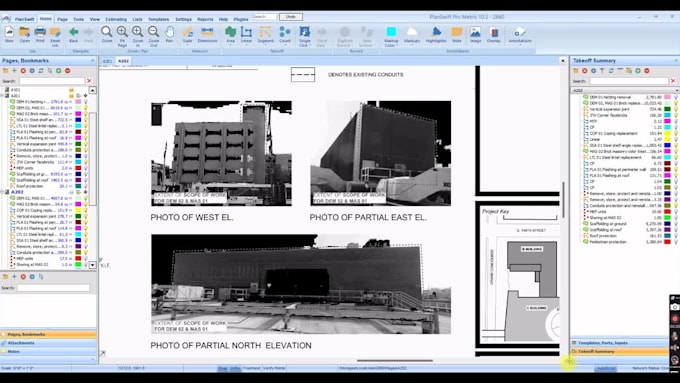Click the Overlay tool
680x383 pixels.
point(494,34)
